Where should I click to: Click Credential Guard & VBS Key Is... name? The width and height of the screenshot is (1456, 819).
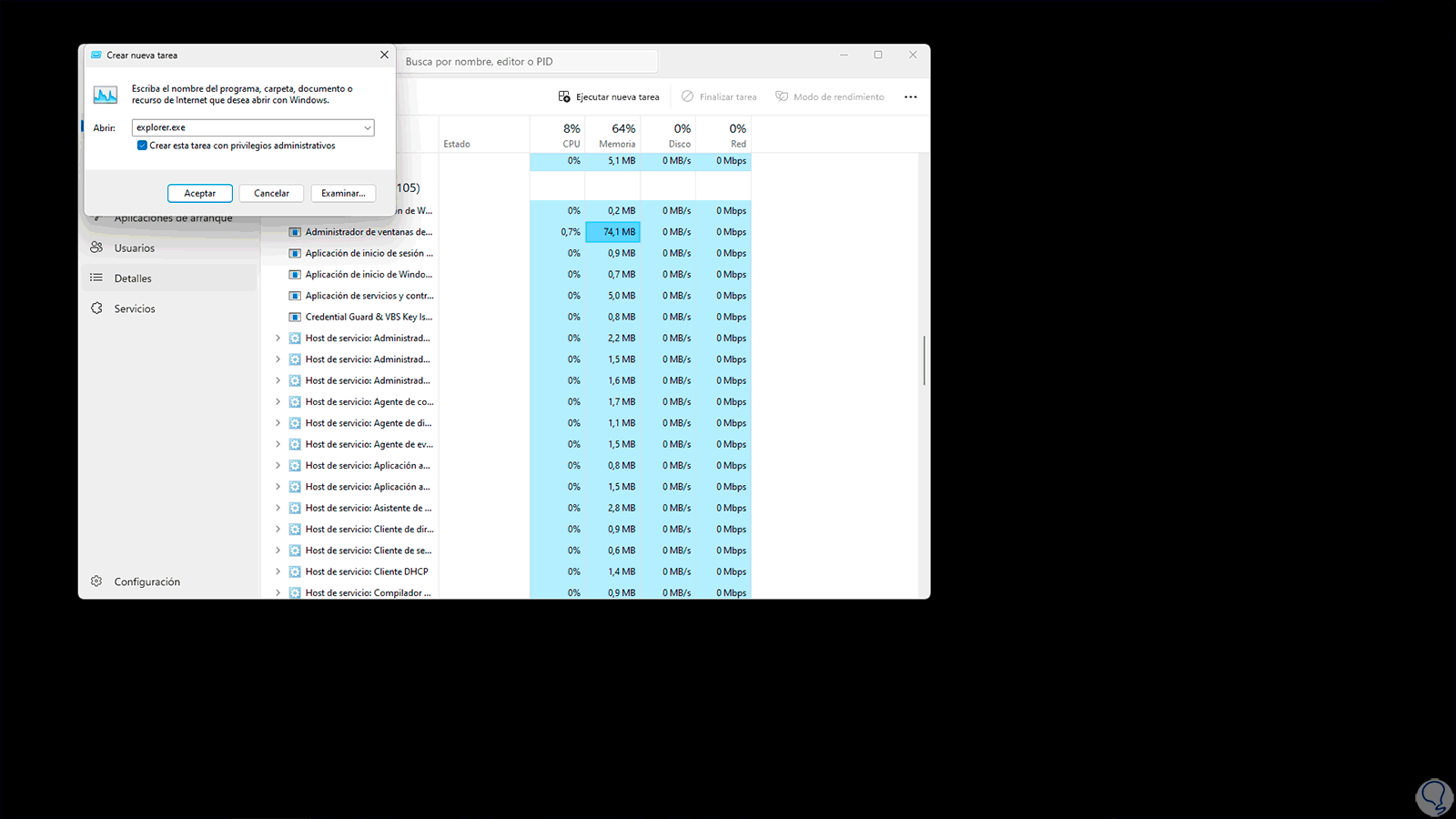[369, 317]
